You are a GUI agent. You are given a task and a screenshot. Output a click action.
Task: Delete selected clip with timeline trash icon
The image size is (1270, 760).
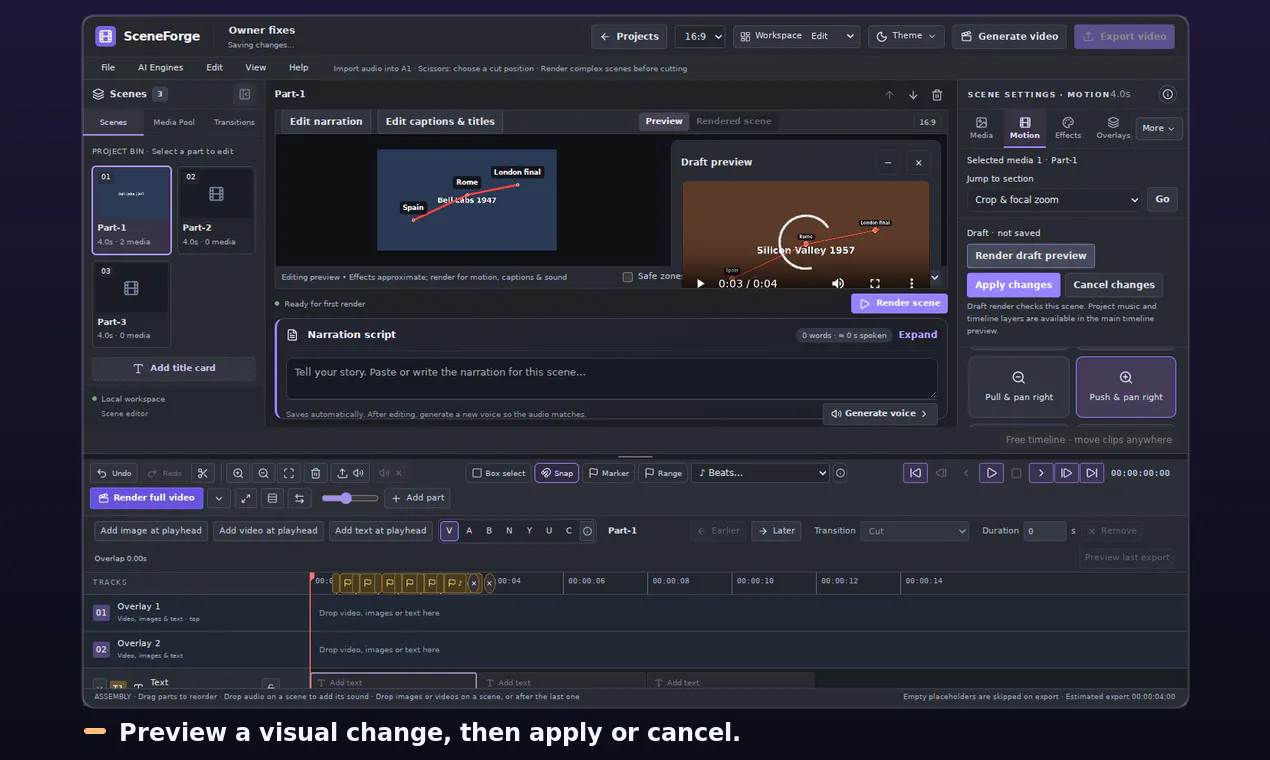point(315,473)
